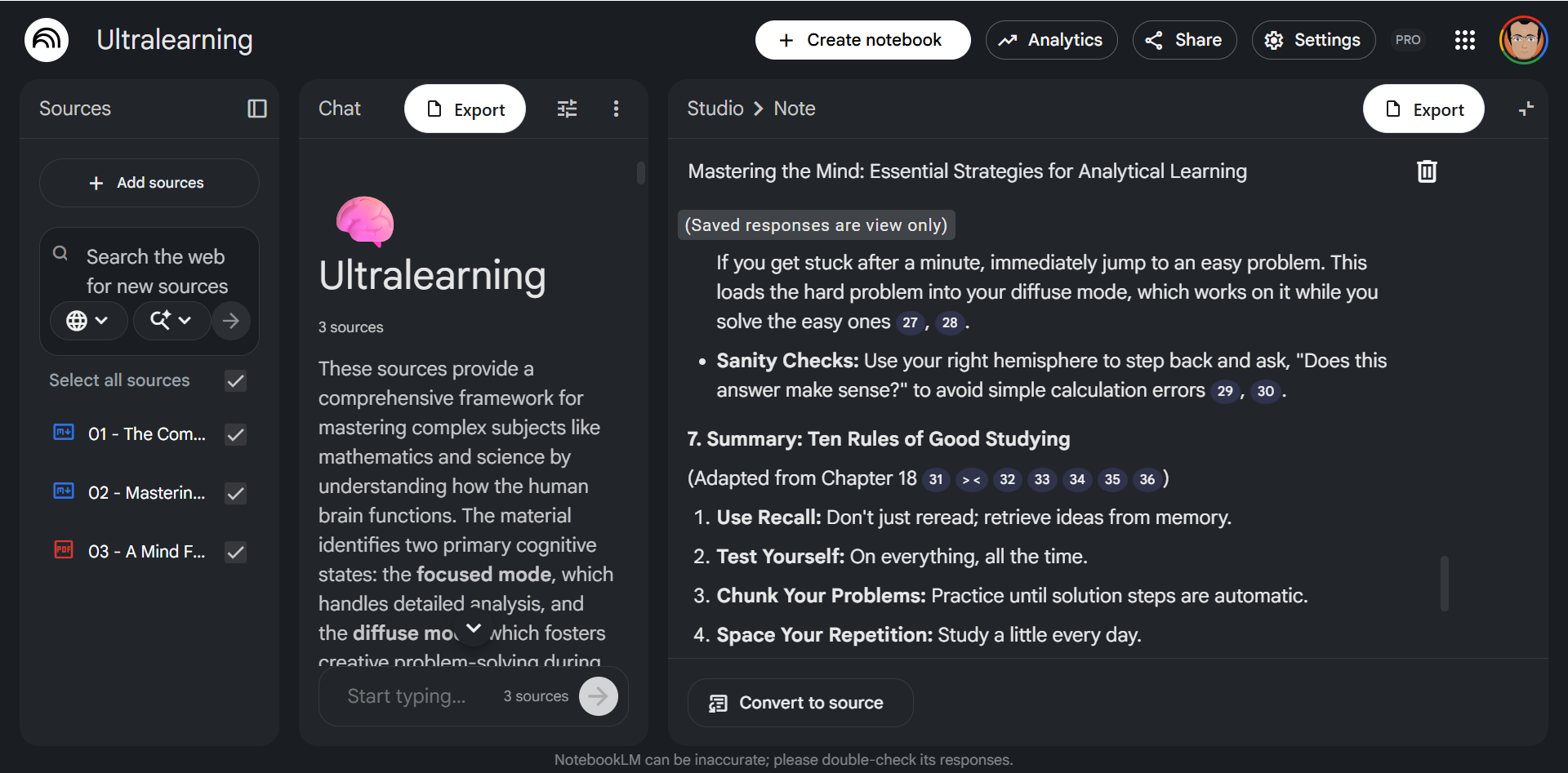
Task: Open Settings
Action: click(x=1313, y=40)
